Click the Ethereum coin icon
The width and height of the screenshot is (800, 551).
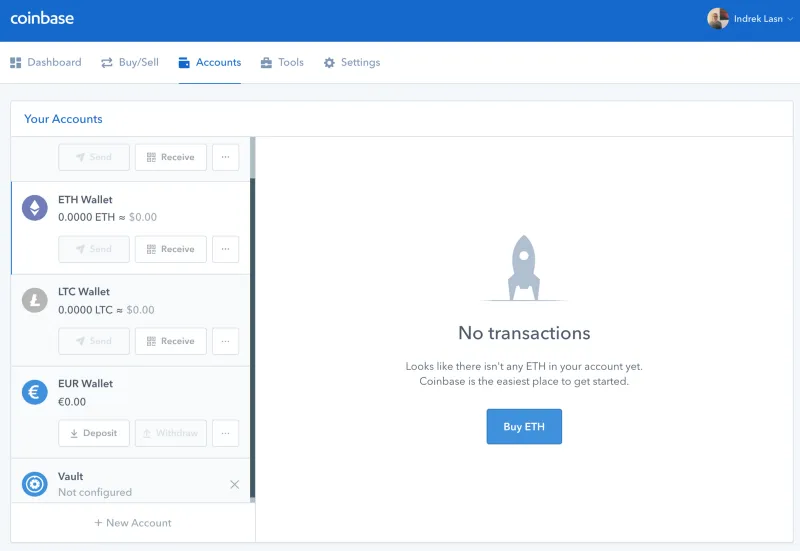pyautogui.click(x=35, y=208)
